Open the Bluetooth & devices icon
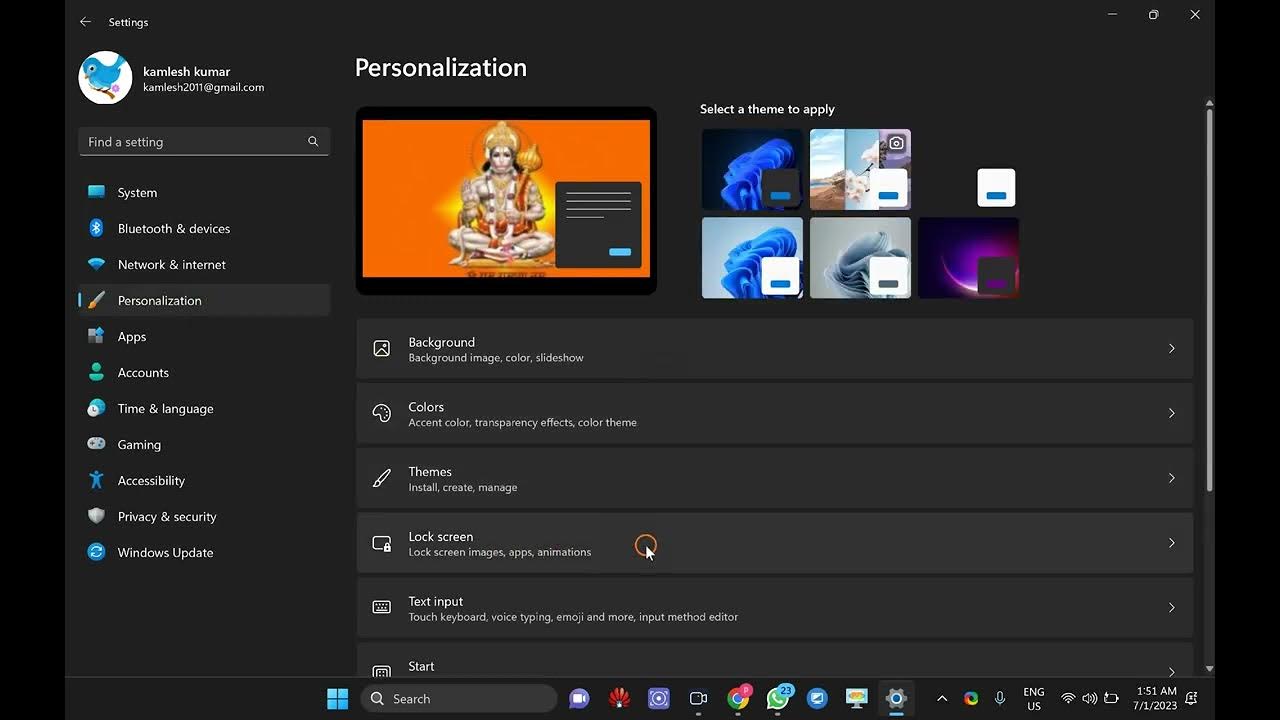This screenshot has height=720, width=1280. 96,228
